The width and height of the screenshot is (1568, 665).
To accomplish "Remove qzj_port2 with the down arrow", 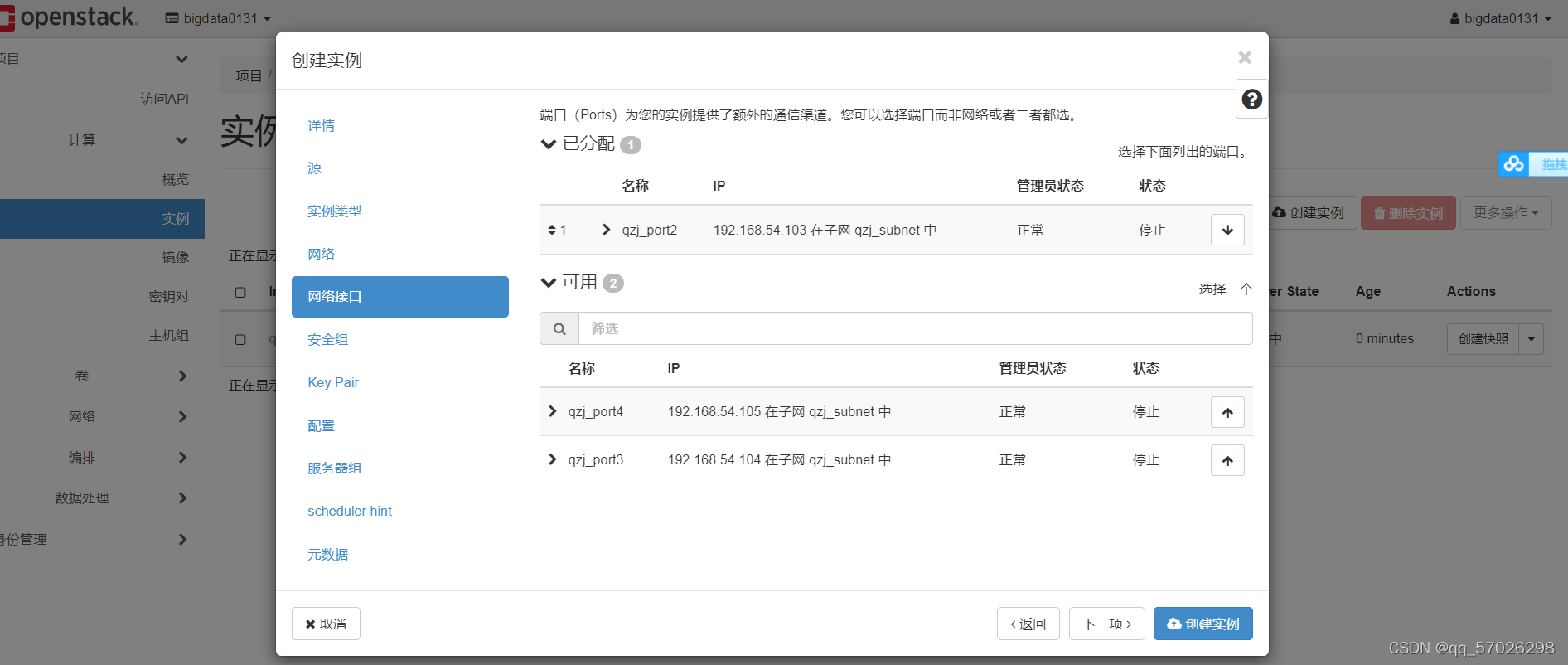I will [x=1227, y=230].
